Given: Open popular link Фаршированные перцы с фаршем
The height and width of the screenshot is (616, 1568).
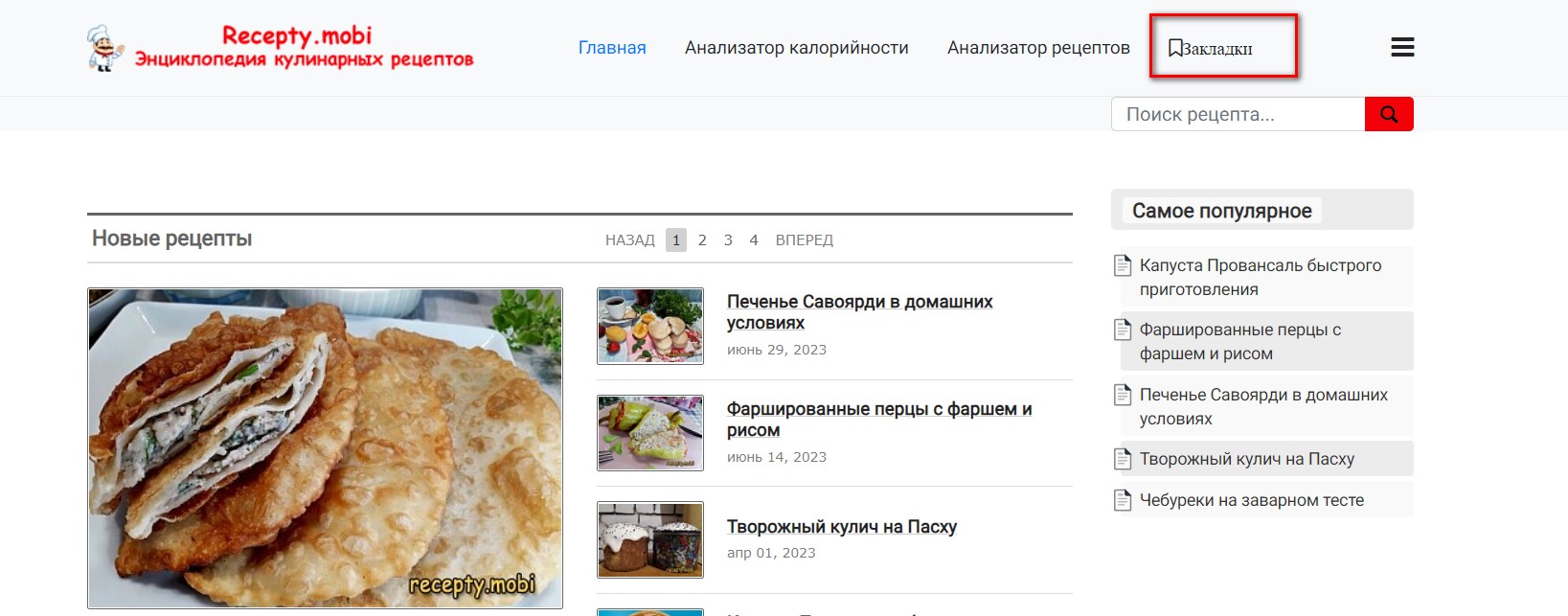Looking at the screenshot, I should (x=1240, y=341).
